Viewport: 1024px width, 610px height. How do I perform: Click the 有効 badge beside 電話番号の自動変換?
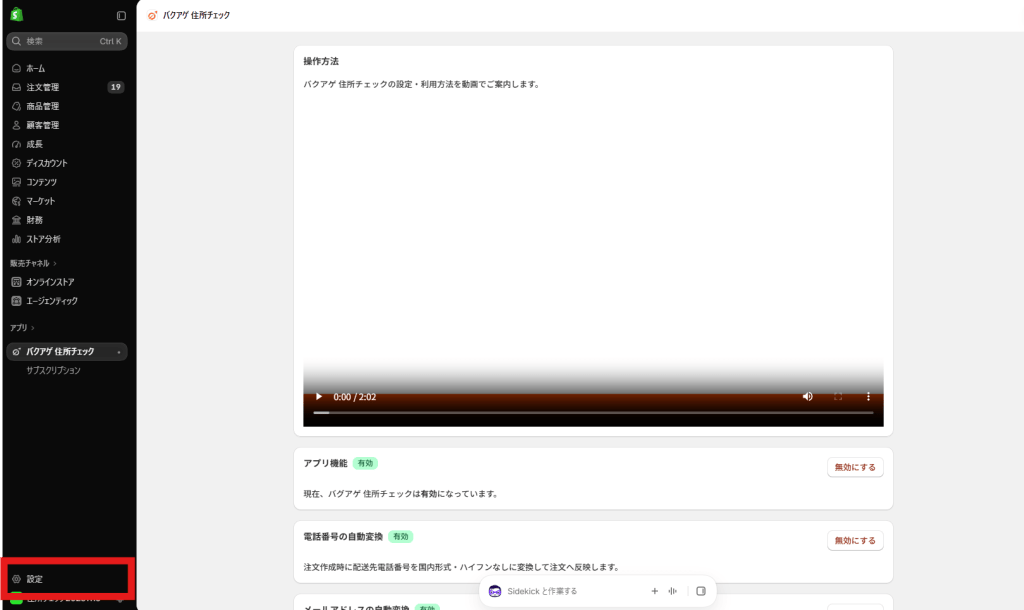(400, 536)
